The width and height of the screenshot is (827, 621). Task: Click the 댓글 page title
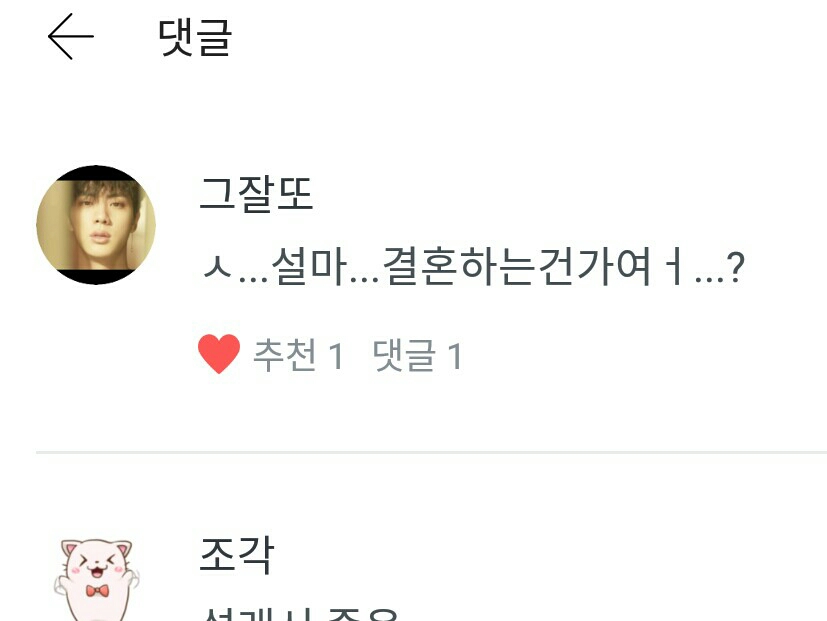(x=195, y=37)
